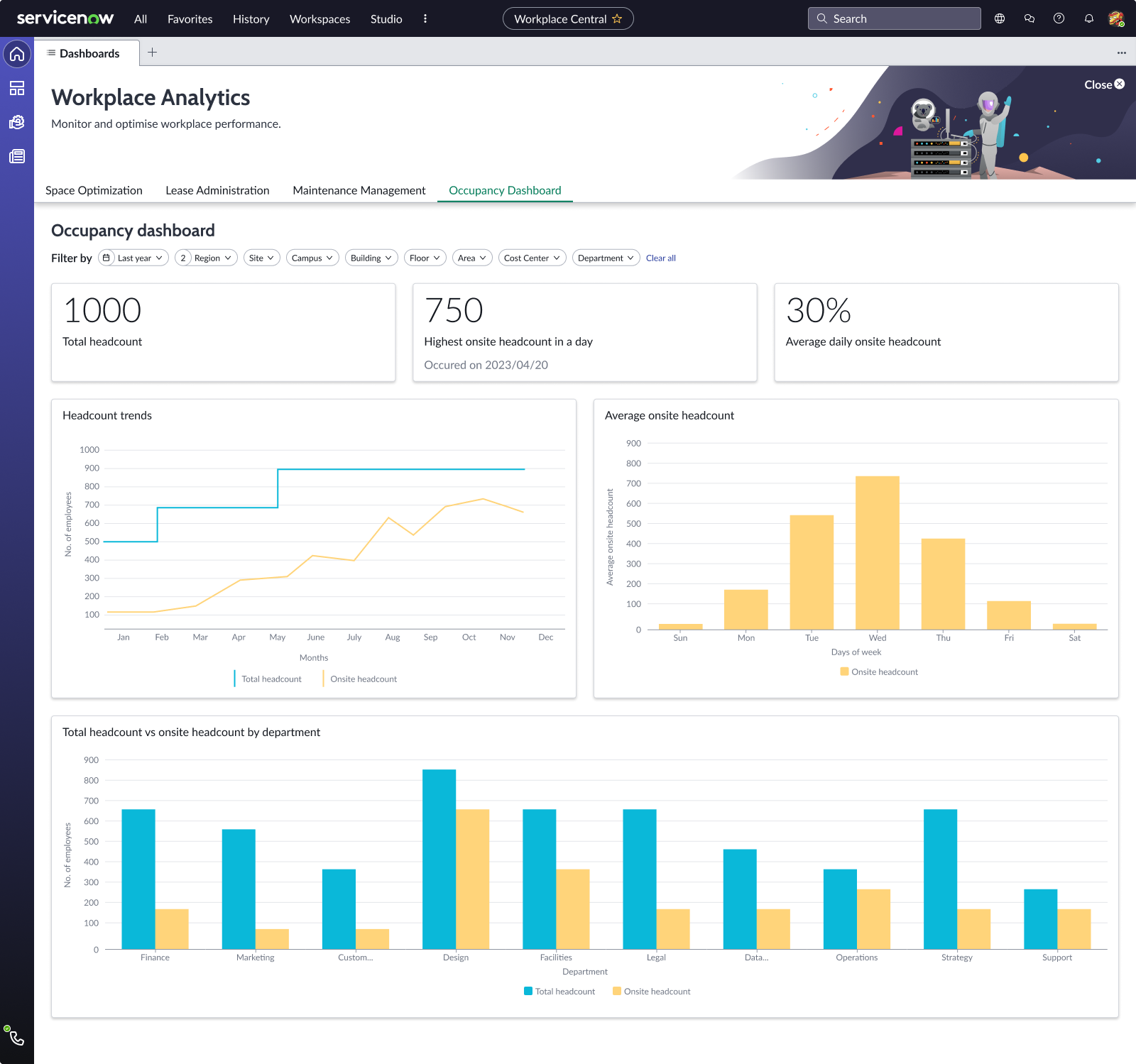The image size is (1136, 1064).
Task: Expand the Building filter dropdown
Action: click(x=371, y=258)
